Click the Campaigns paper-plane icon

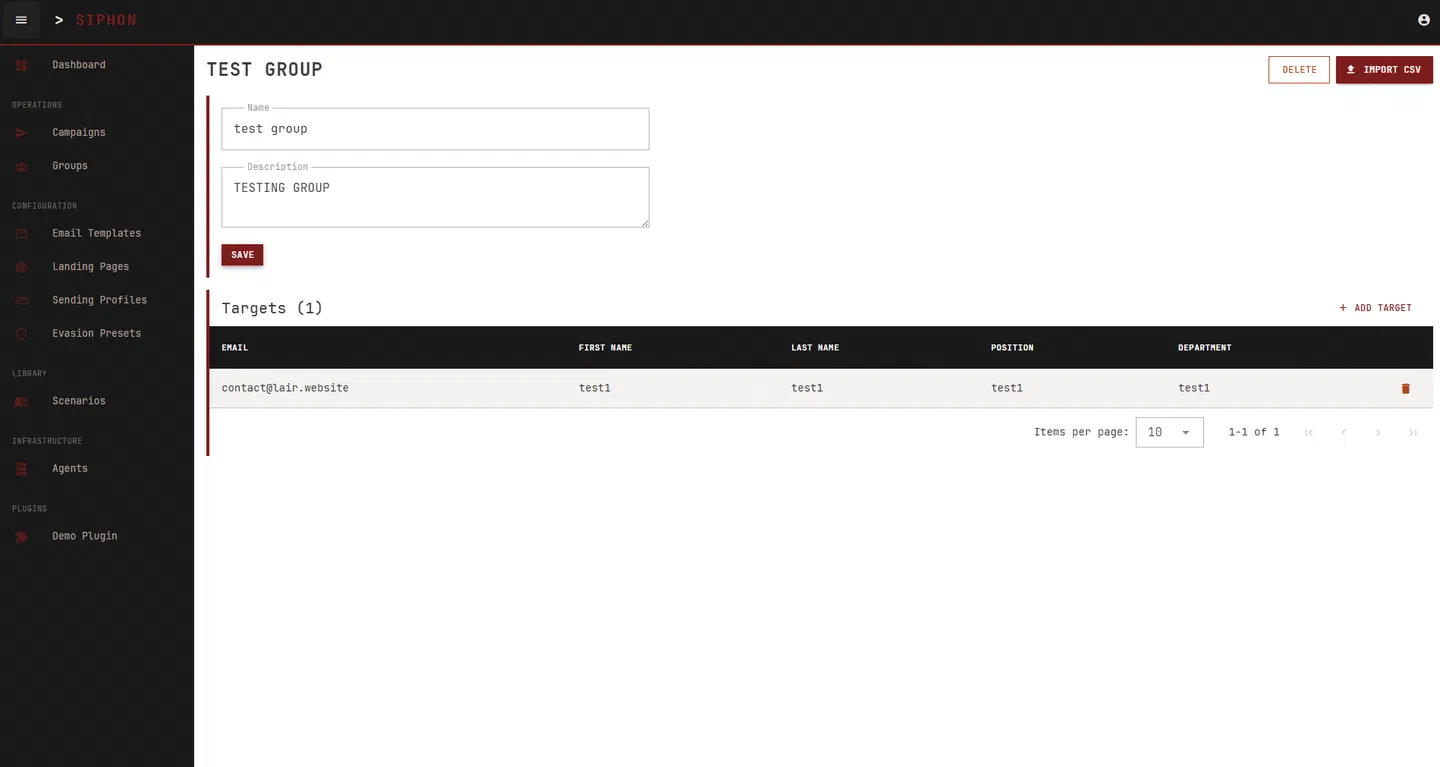pyautogui.click(x=22, y=132)
